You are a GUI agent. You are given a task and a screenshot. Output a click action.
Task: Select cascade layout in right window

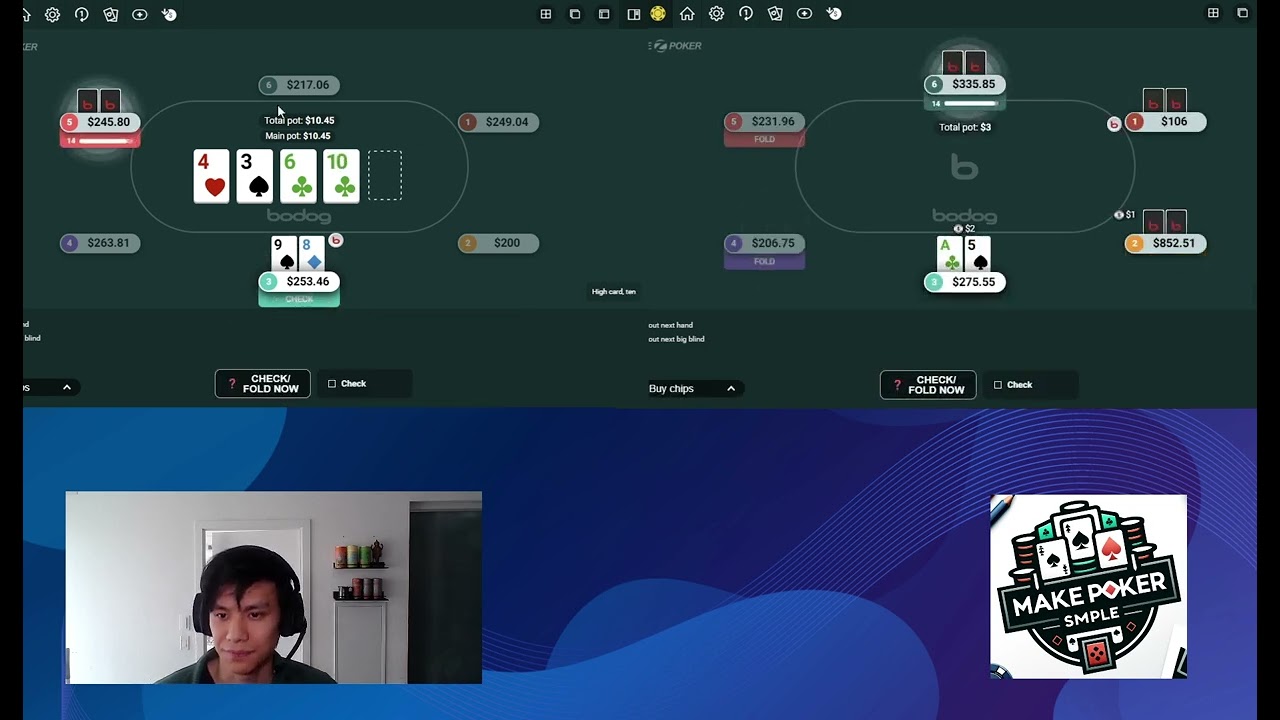(x=1242, y=13)
